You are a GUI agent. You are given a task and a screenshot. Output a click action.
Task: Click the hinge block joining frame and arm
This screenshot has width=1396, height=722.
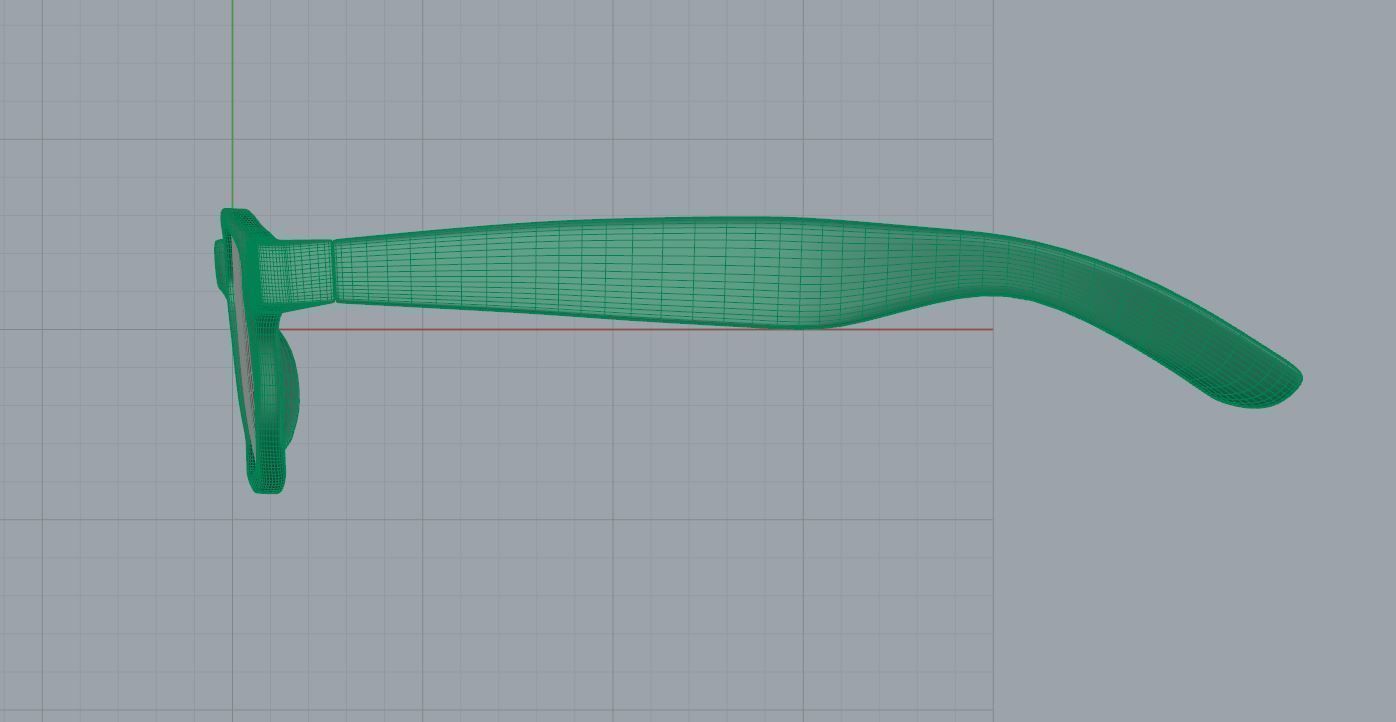(x=296, y=272)
